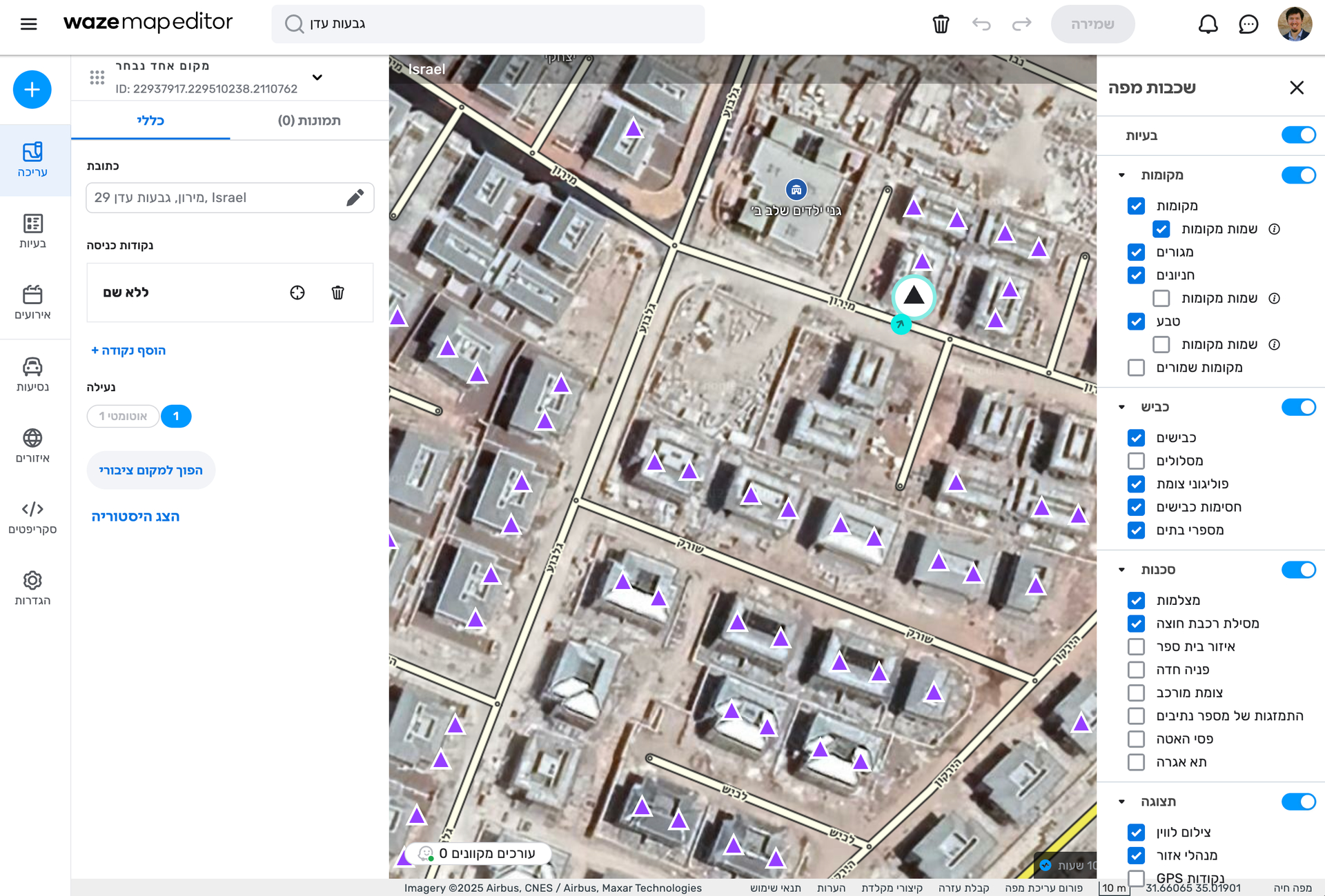
Task: Open the נסיעות drives sidebar icon
Action: click(32, 375)
